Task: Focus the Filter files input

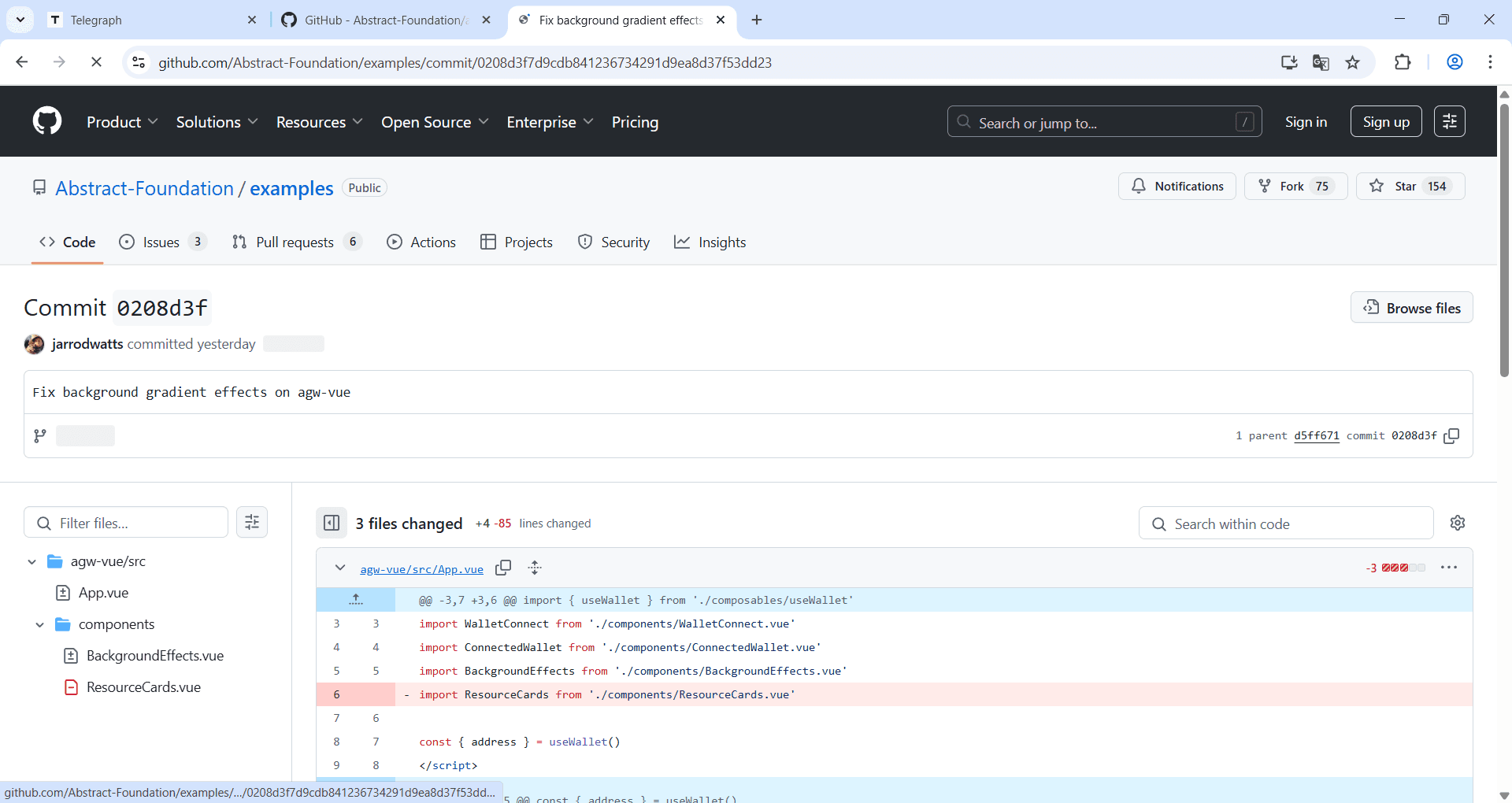Action: click(x=126, y=522)
